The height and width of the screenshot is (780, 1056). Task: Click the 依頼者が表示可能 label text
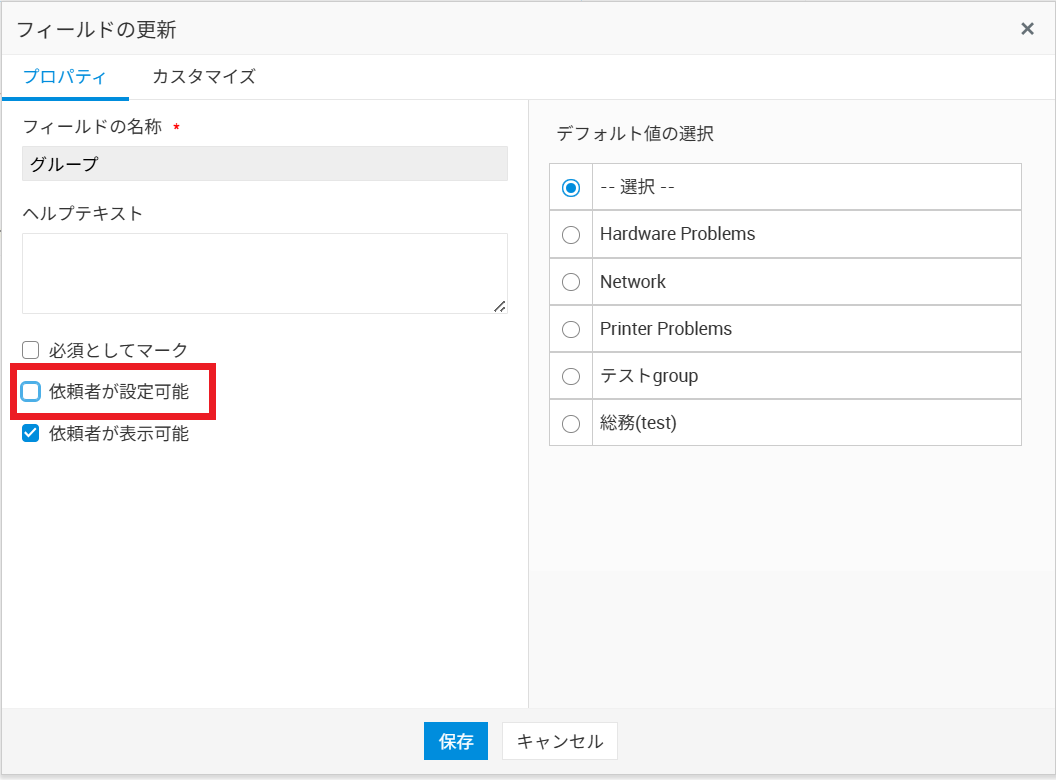click(119, 434)
